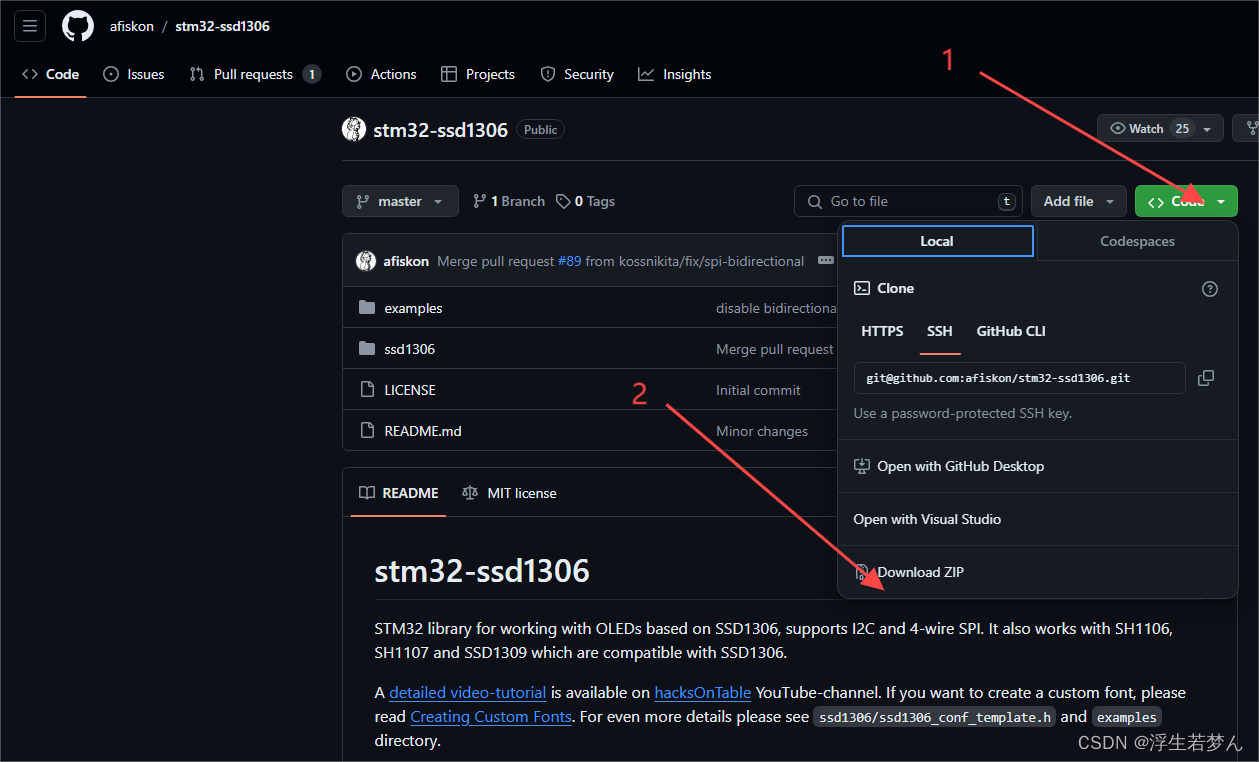Click afiskon commit author name
The width and height of the screenshot is (1259, 762).
coord(406,261)
